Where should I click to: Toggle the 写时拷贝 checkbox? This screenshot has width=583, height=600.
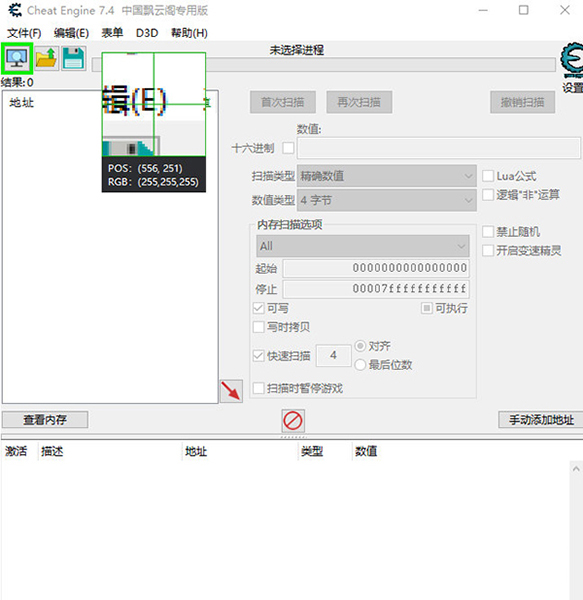click(259, 327)
